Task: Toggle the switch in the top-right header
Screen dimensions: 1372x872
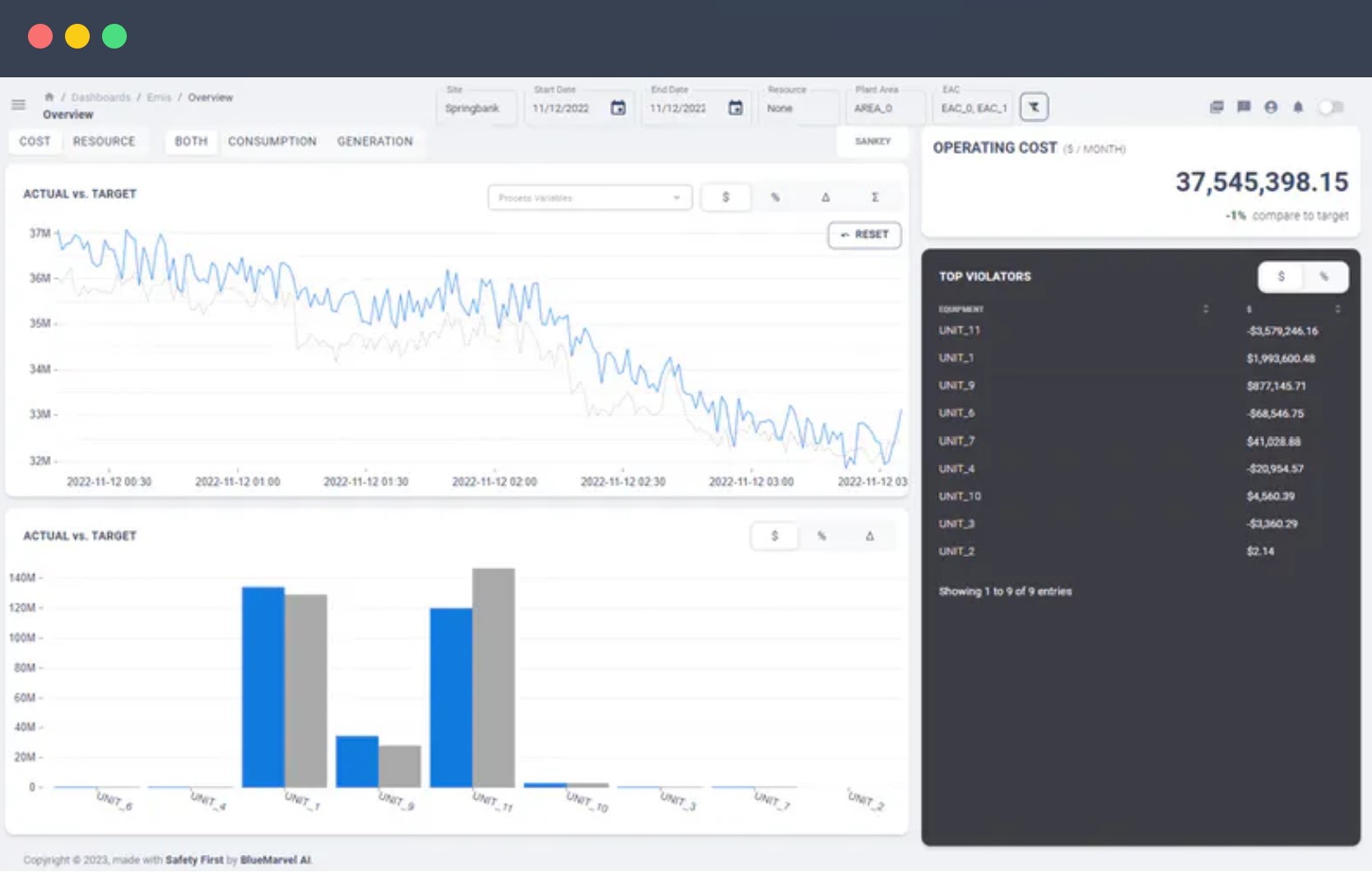Action: pos(1331,107)
